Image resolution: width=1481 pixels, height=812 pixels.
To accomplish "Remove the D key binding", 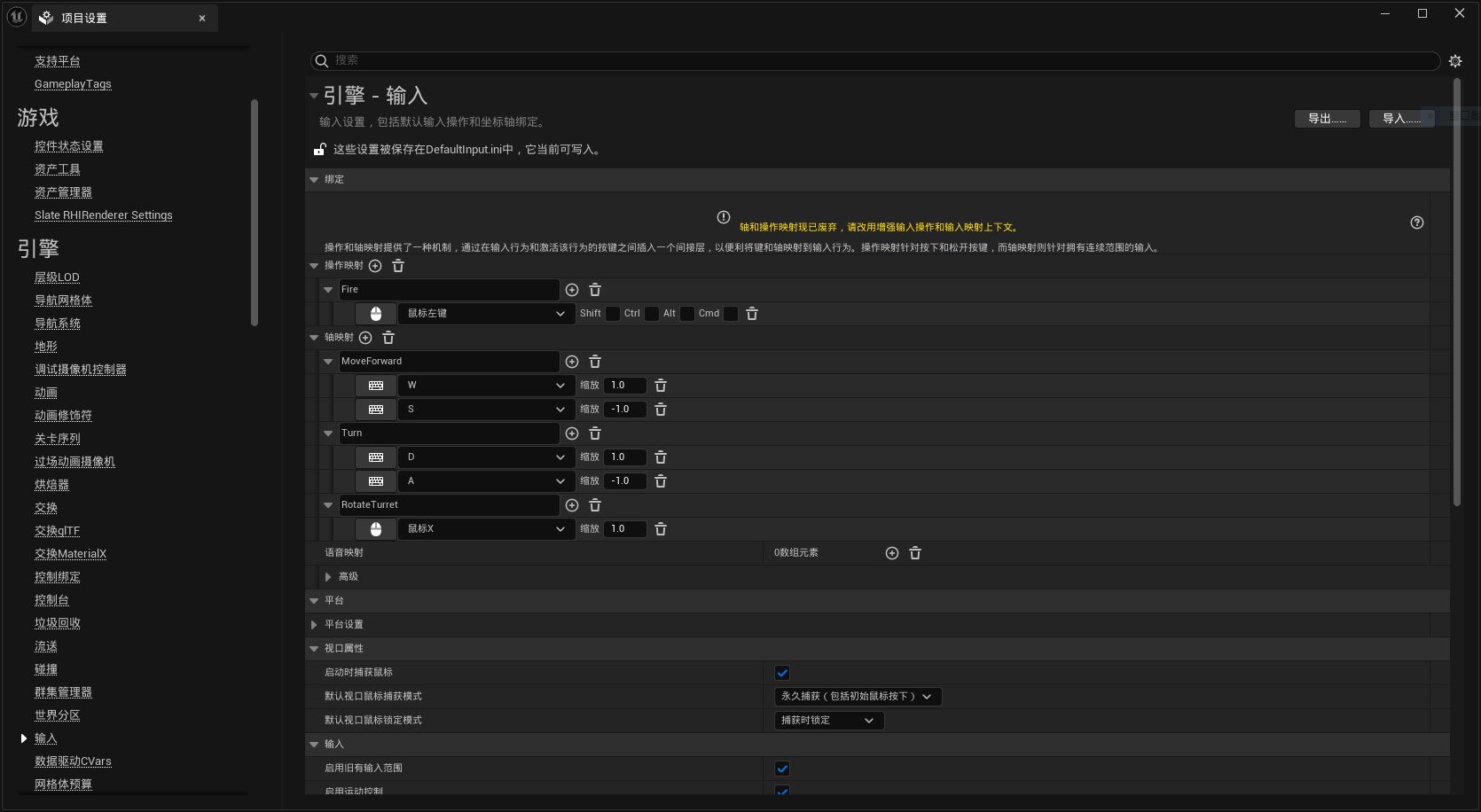I will 661,457.
